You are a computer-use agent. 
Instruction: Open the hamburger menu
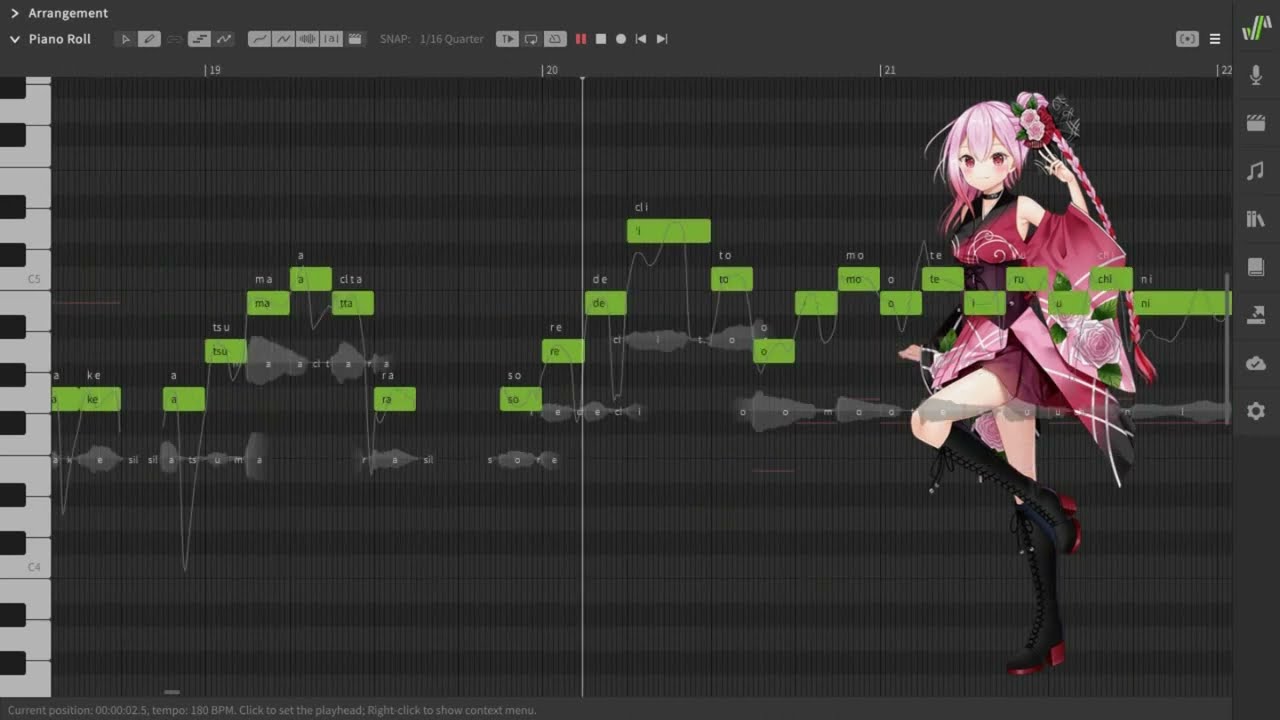[1215, 39]
